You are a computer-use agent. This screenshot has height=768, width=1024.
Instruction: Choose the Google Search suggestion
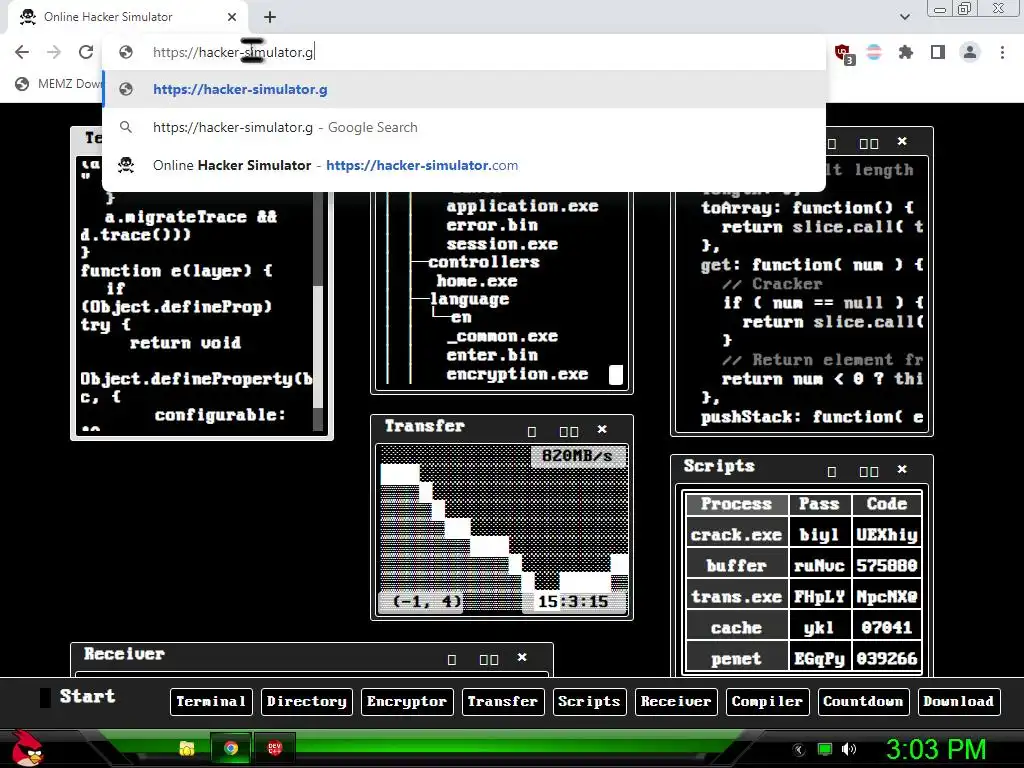coord(464,127)
